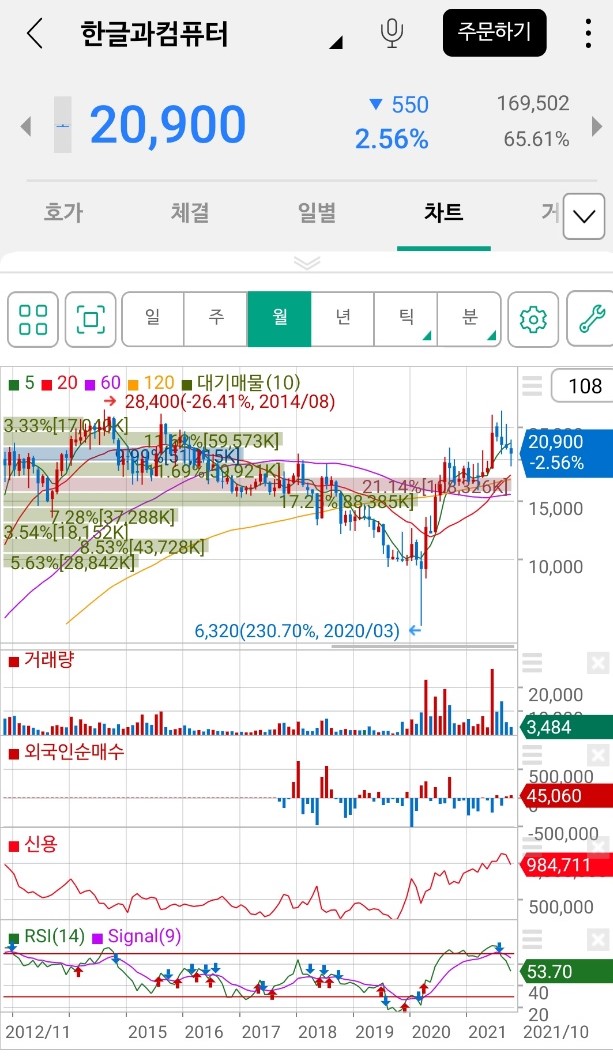This screenshot has height=1058, width=613.
Task: Switch to the 호가 tab
Action: [x=63, y=213]
